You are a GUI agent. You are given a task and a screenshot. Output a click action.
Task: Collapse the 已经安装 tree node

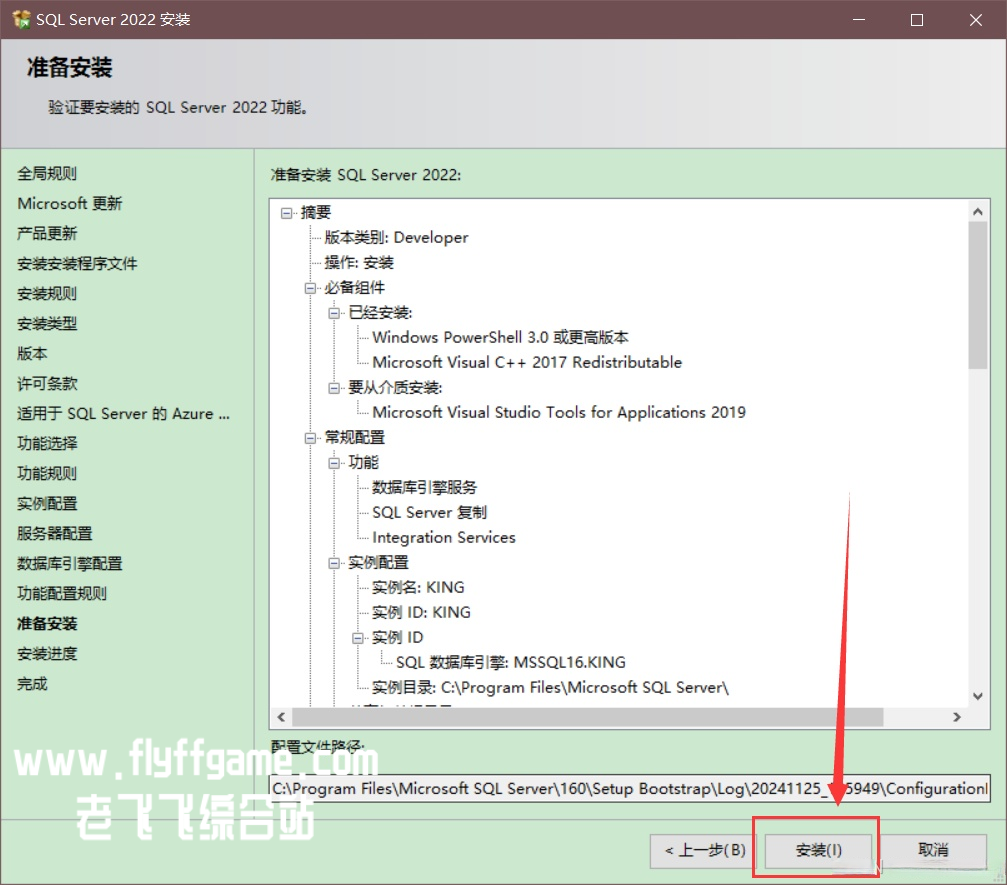(334, 313)
